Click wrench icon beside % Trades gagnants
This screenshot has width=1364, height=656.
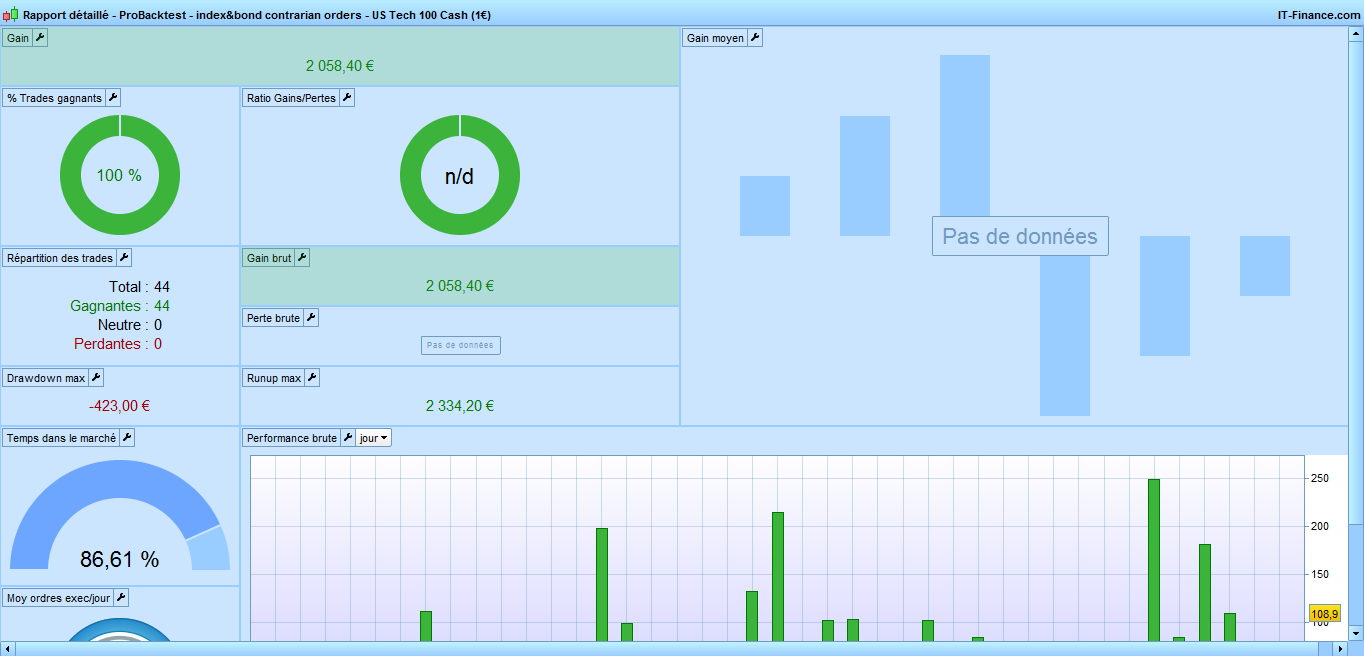pos(113,98)
